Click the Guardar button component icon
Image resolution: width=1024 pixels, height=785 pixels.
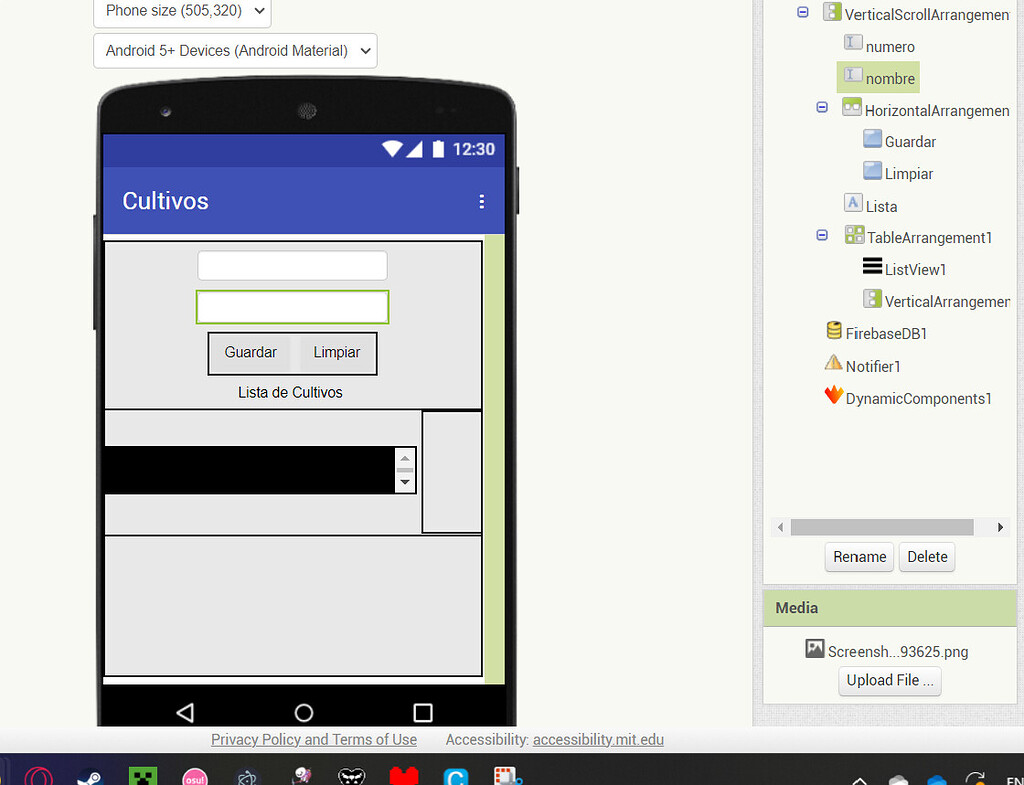click(872, 140)
